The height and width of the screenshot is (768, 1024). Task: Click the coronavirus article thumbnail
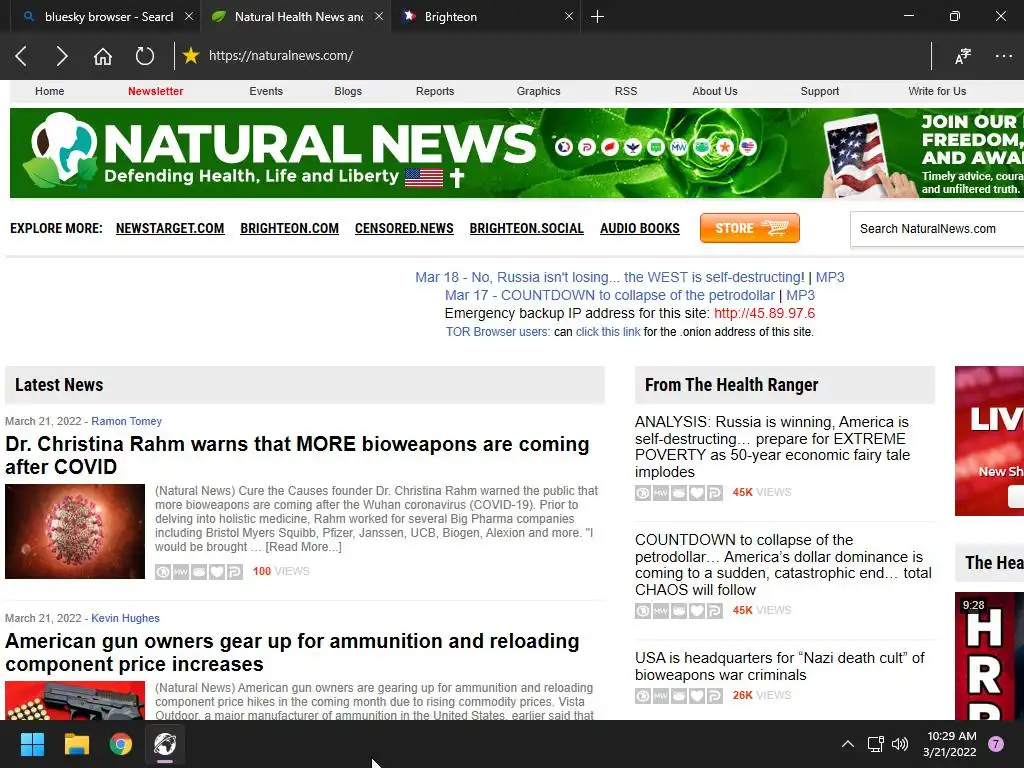(75, 532)
